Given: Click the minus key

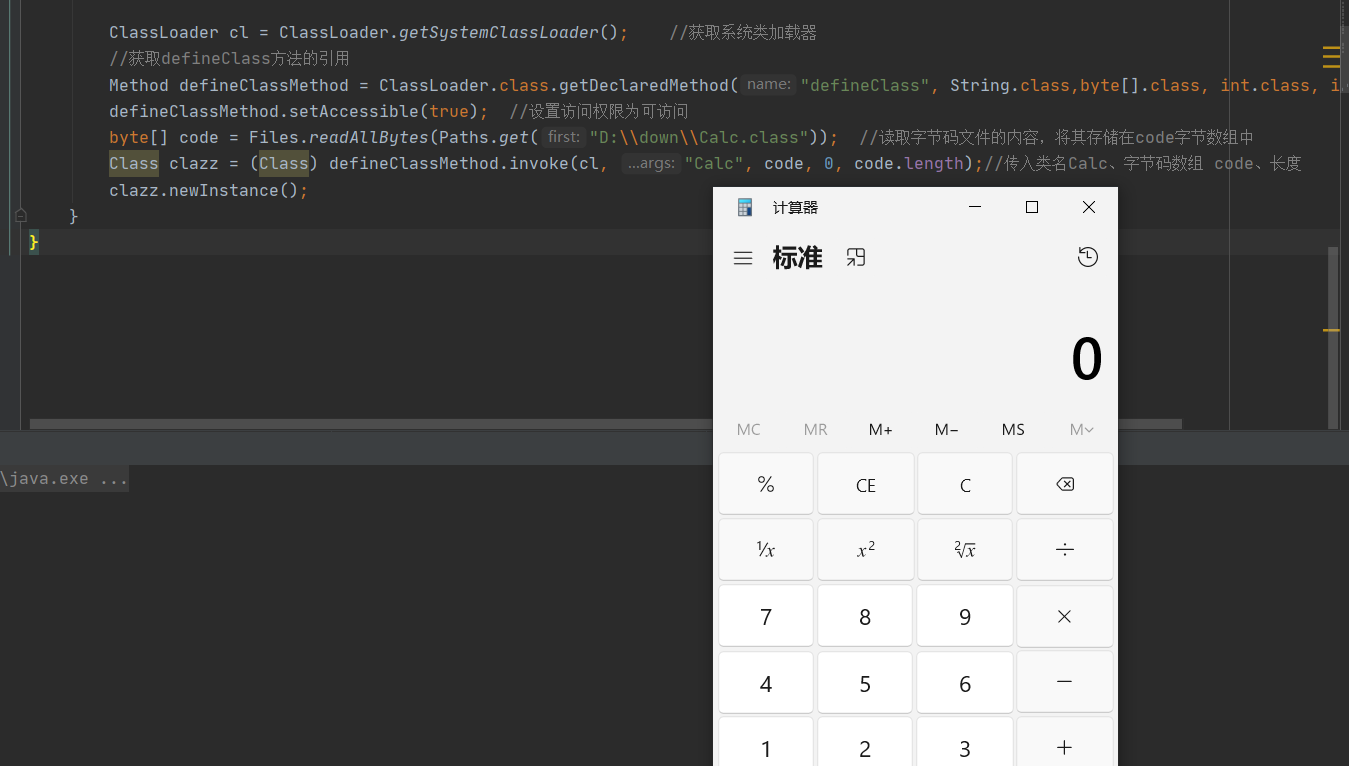Looking at the screenshot, I should tap(1065, 682).
